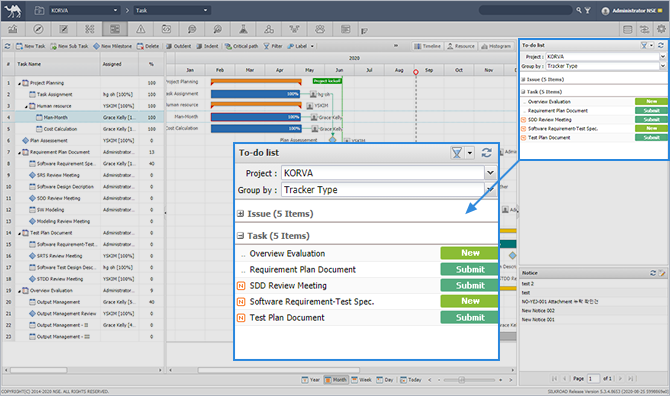
Task: Open the group members module icon
Action: coord(320,29)
